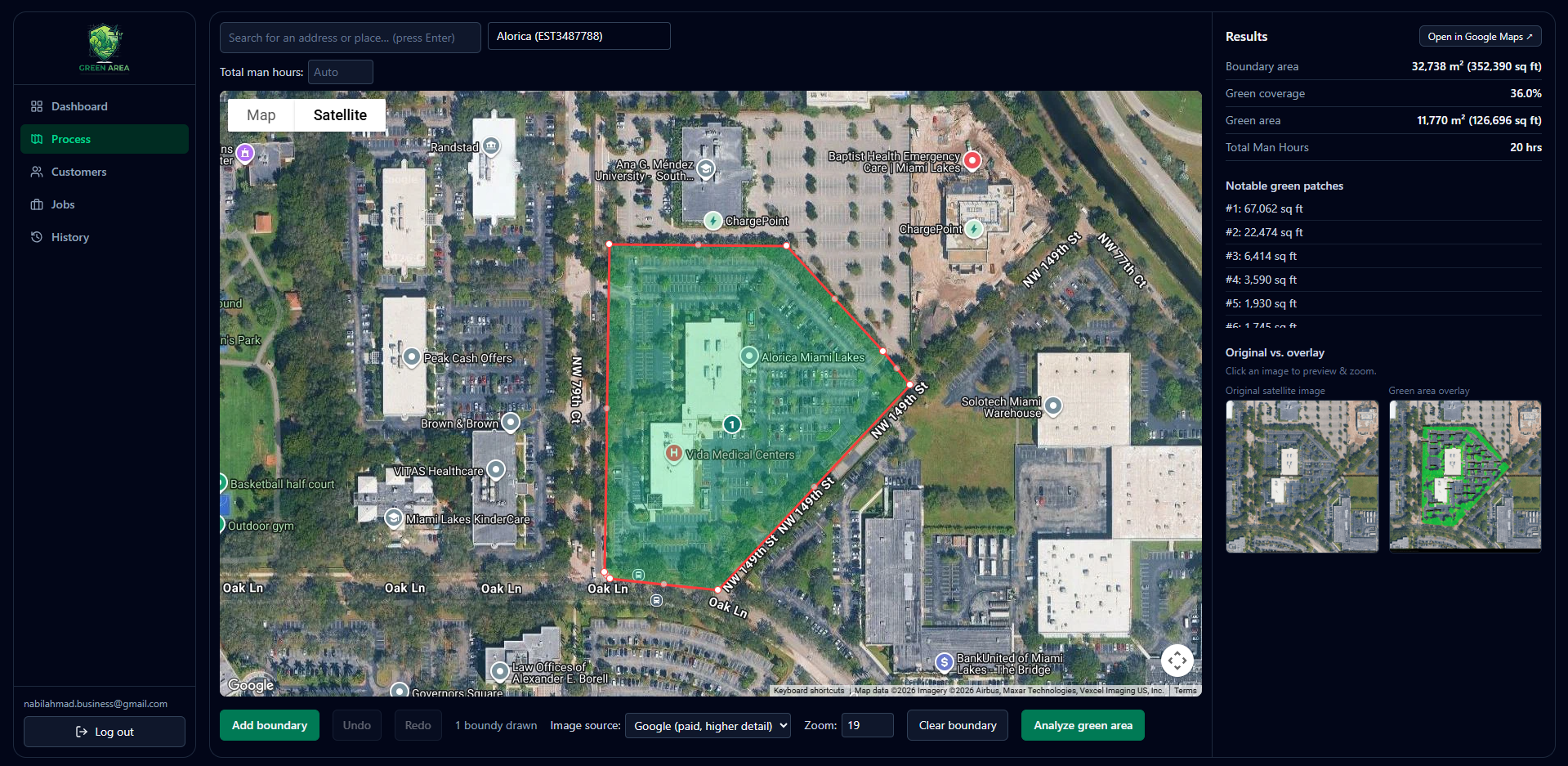The height and width of the screenshot is (766, 1568).
Task: Click the Boundary area value 32,738 m²
Action: pos(1476,66)
